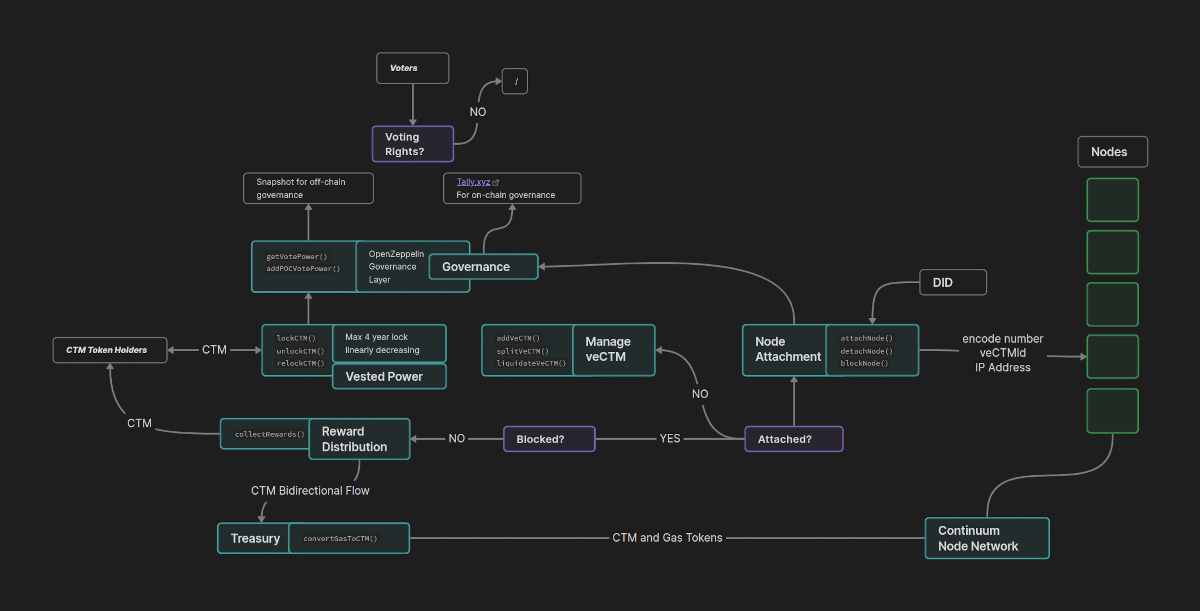Select the lowest green node box under Nodes
The image size is (1200, 611).
point(1112,411)
